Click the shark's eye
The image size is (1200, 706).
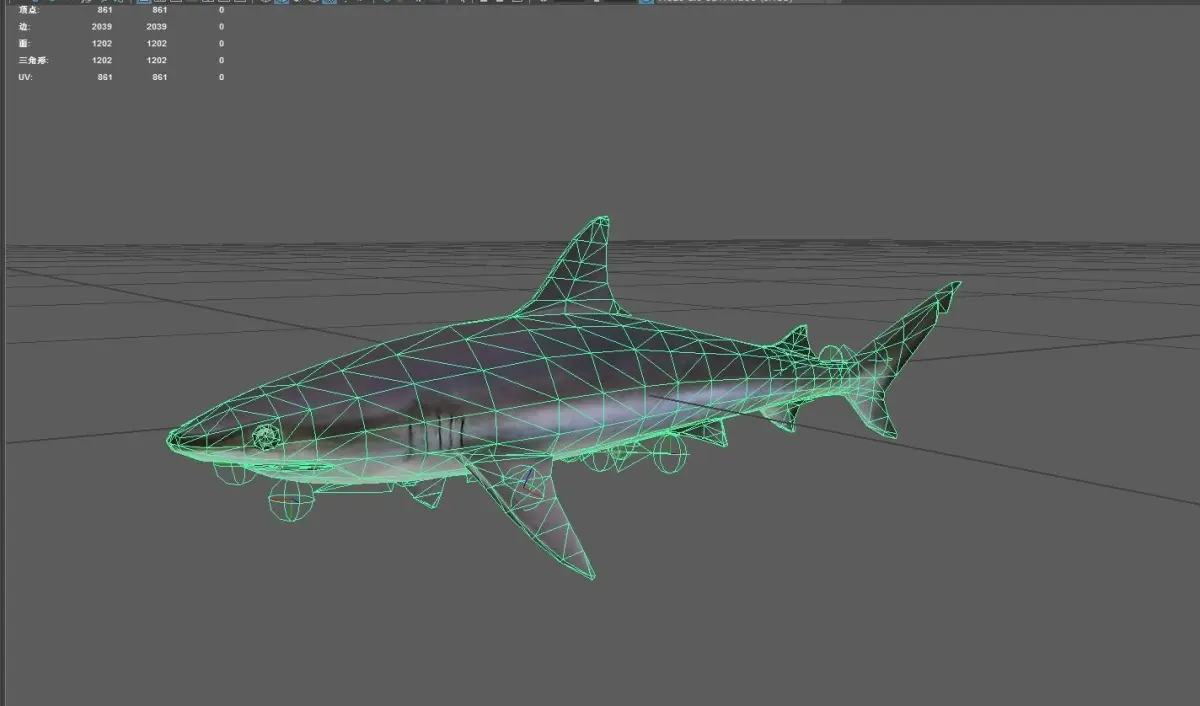266,436
